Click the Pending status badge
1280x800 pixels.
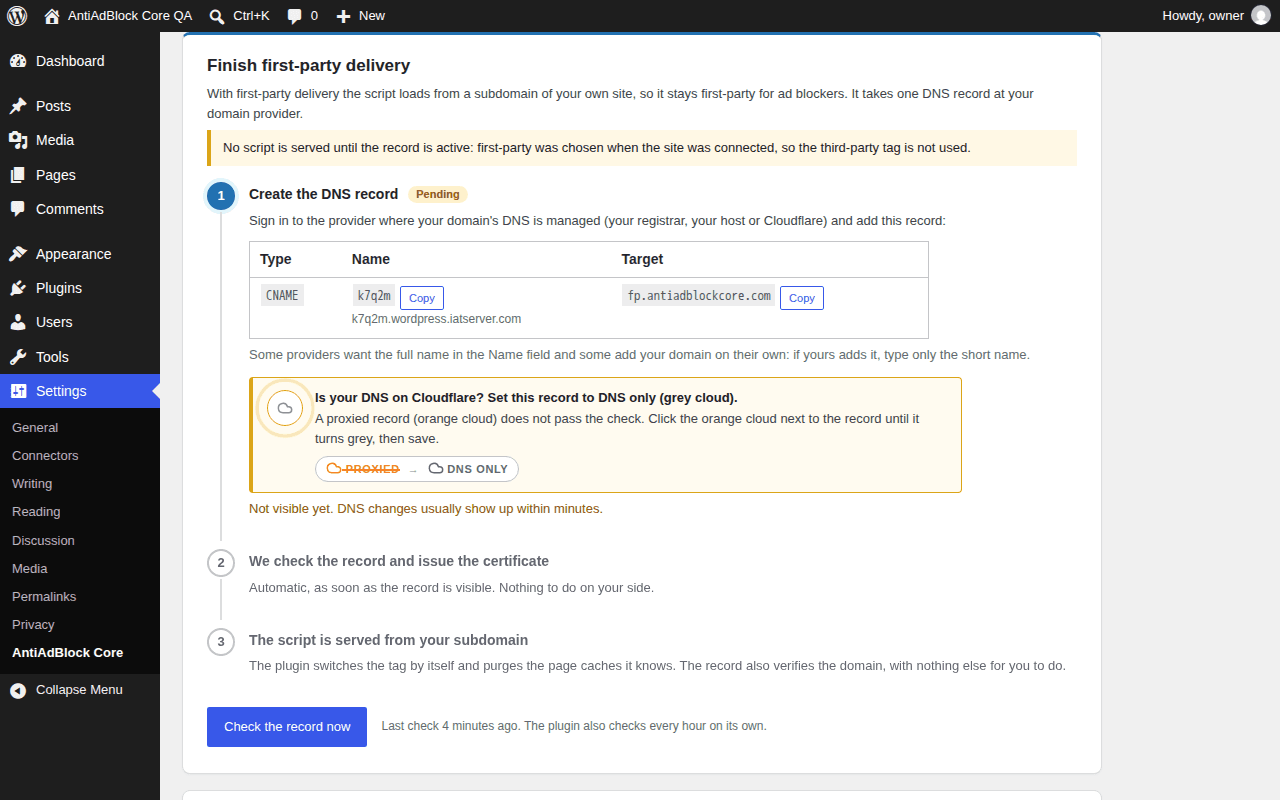(438, 194)
